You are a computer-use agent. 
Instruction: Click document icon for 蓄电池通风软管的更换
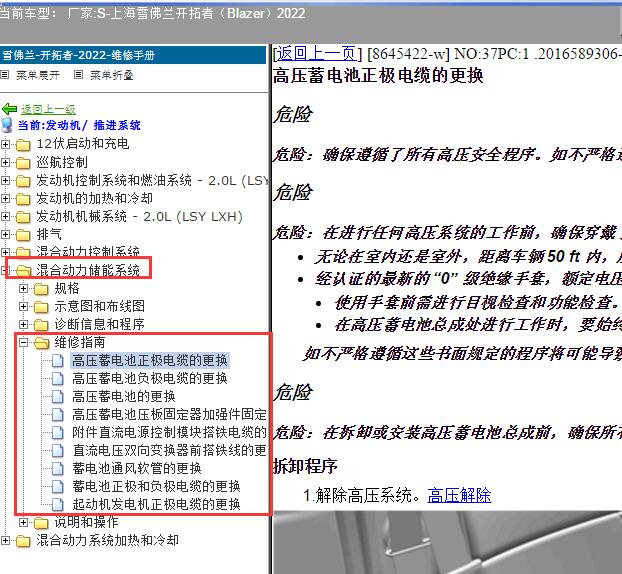[58, 468]
